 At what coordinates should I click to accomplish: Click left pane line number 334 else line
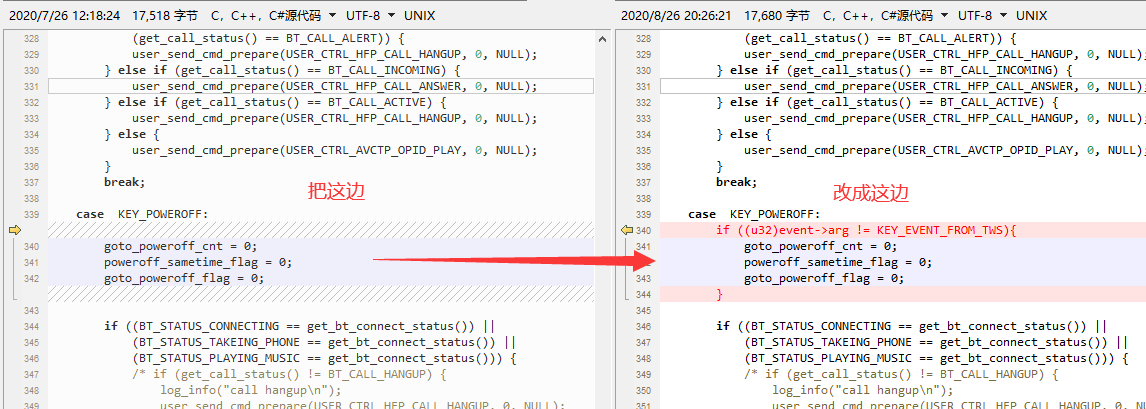tap(31, 134)
